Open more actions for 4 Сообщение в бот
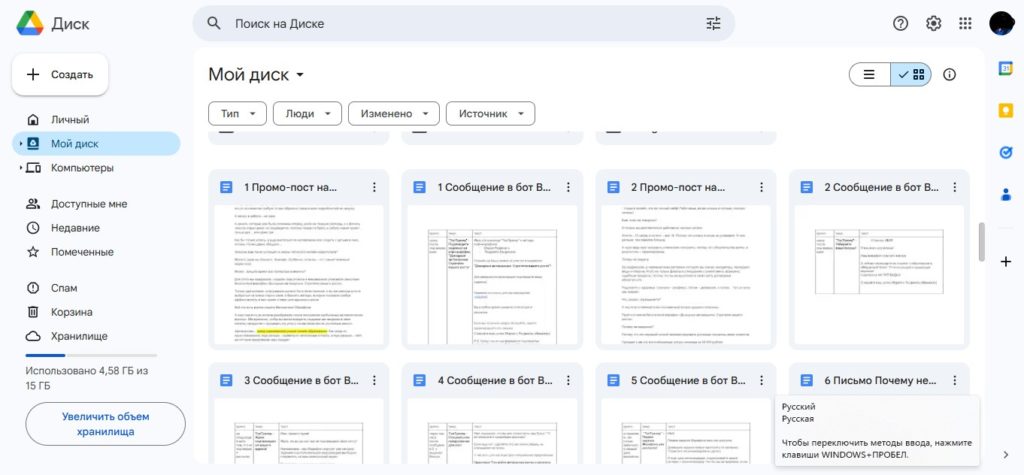The width and height of the screenshot is (1024, 475). [568, 380]
